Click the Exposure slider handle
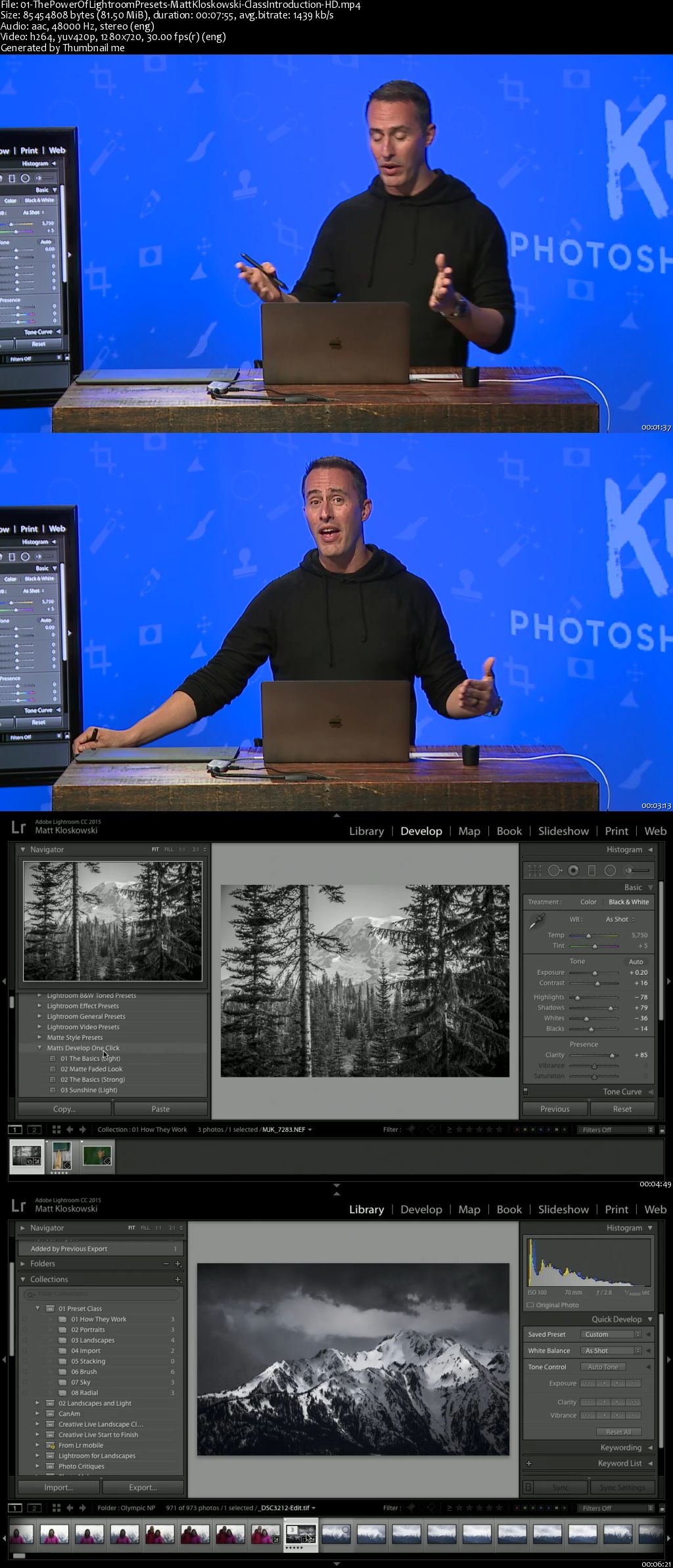Image resolution: width=673 pixels, height=1568 pixels. (595, 973)
